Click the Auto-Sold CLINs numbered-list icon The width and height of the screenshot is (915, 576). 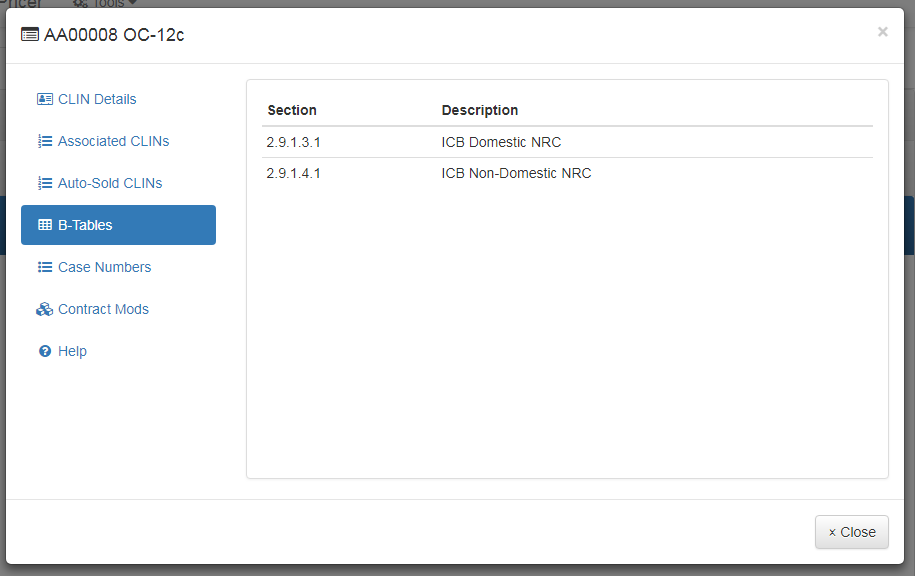pos(44,182)
